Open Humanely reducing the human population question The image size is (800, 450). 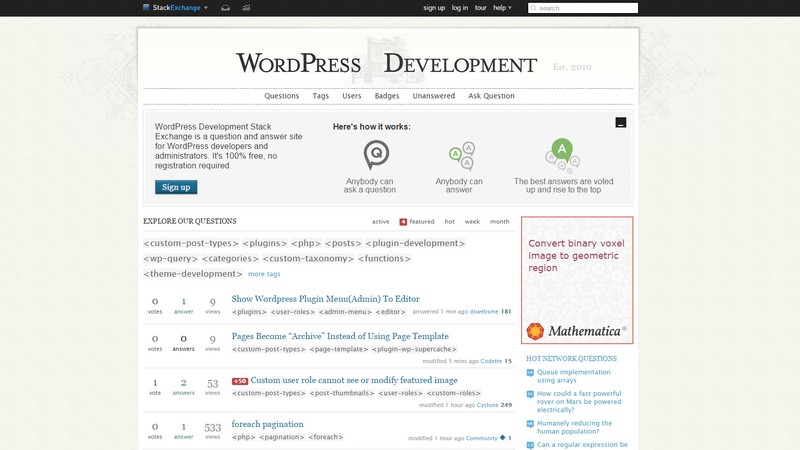pos(574,427)
